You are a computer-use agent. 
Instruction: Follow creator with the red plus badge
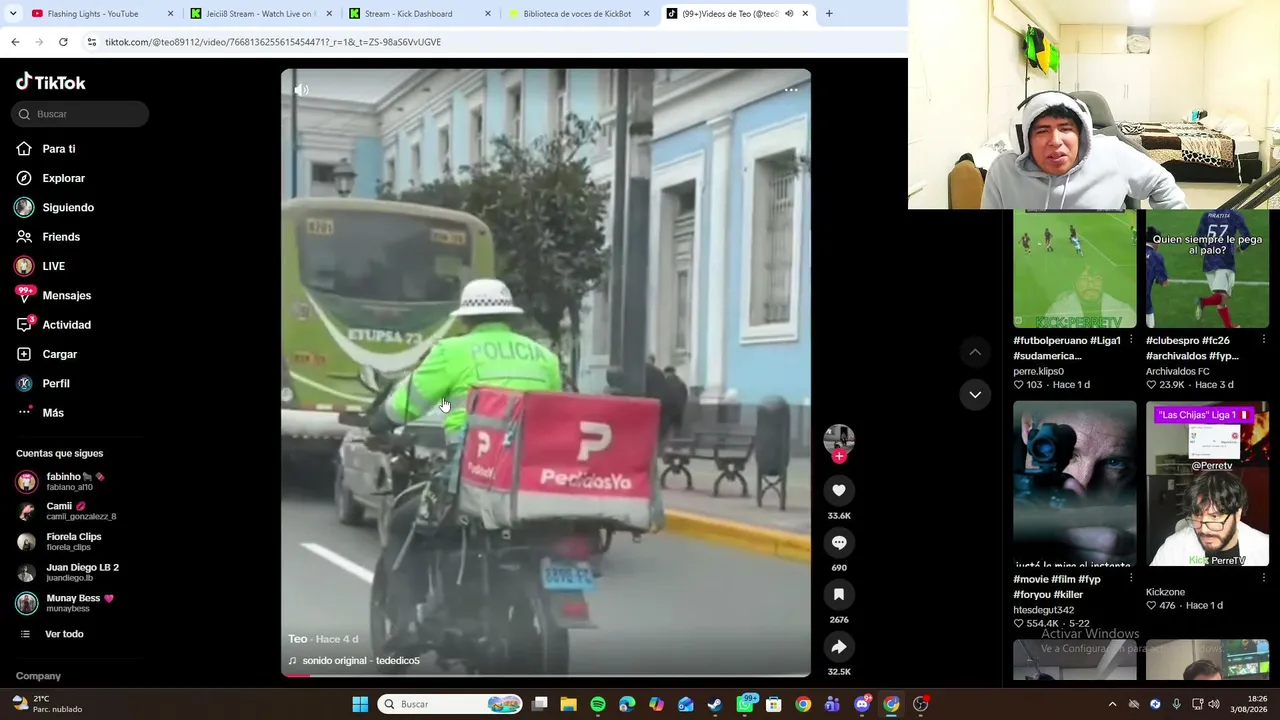tap(839, 456)
